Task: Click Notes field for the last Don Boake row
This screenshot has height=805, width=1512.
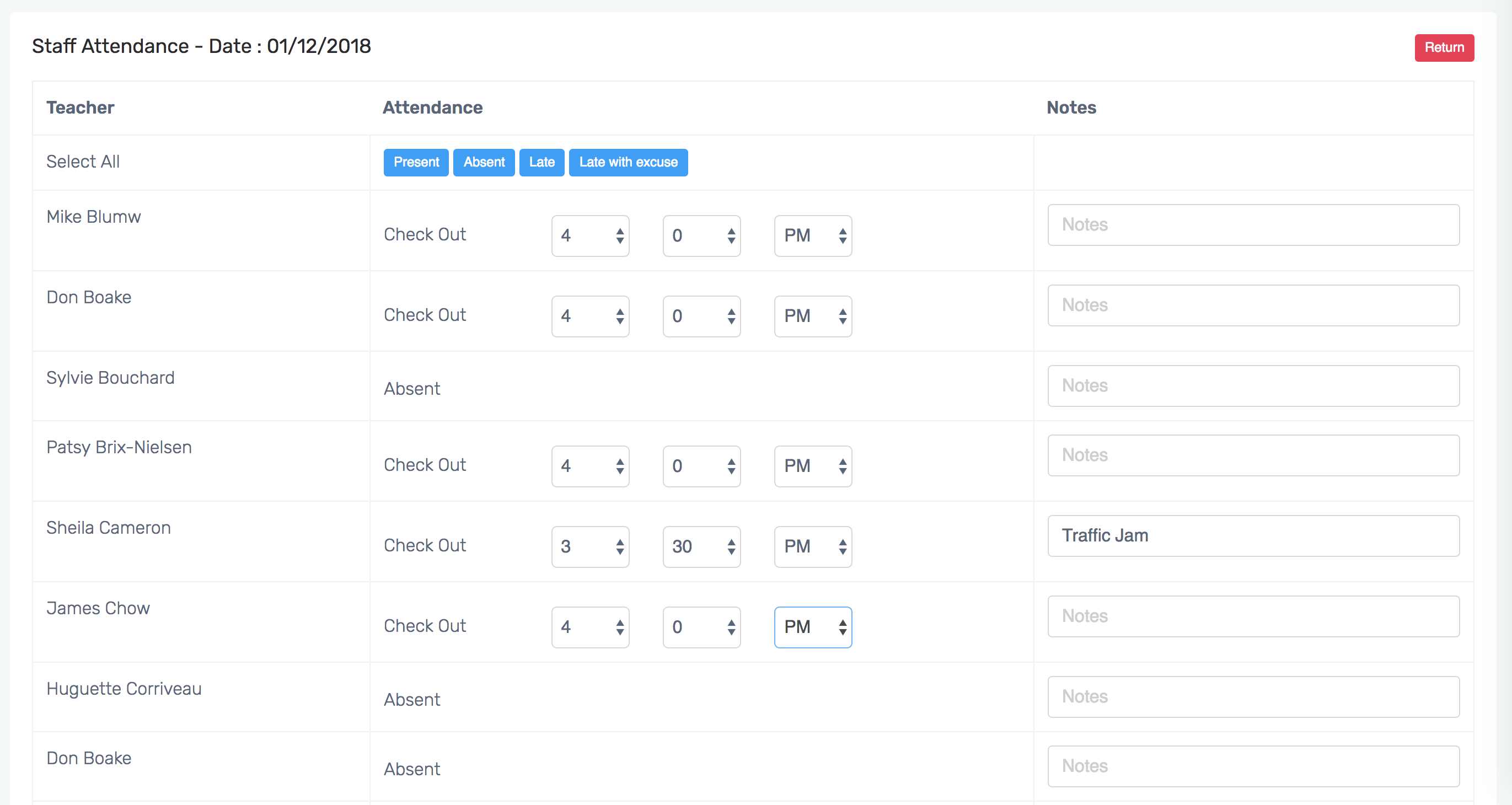Action: [1253, 766]
